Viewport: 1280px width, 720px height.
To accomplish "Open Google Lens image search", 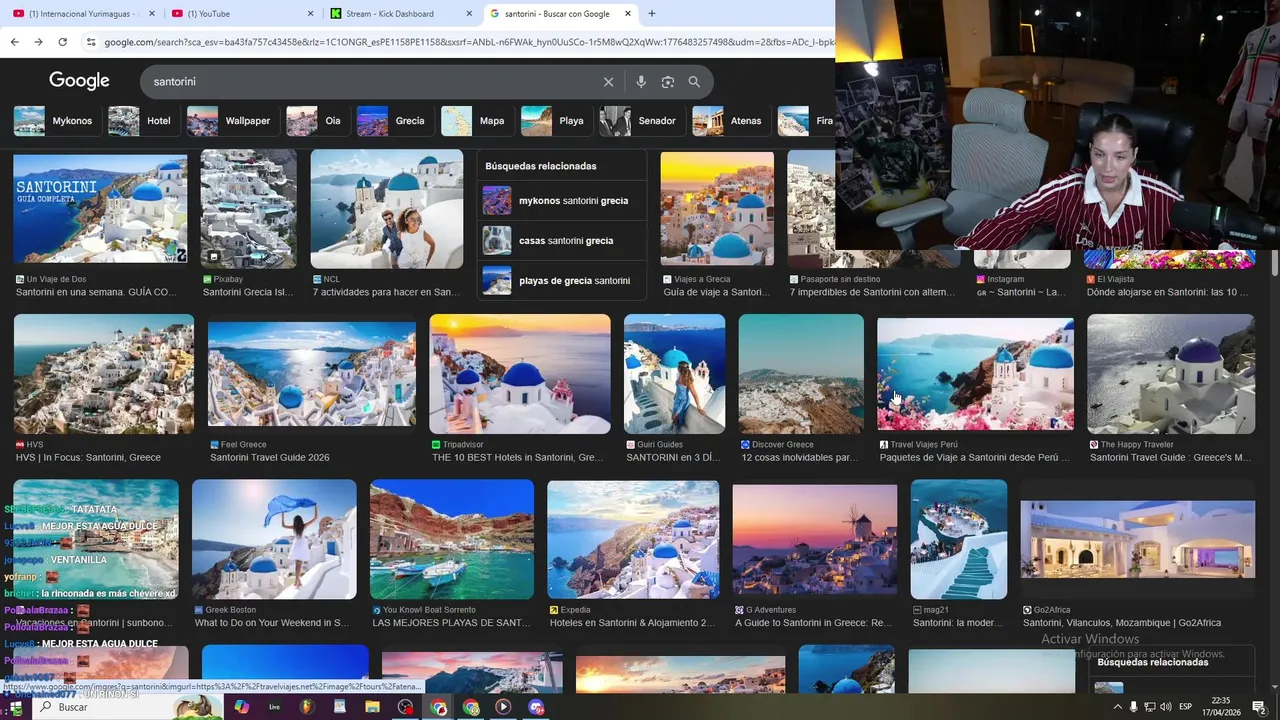I will tap(668, 82).
